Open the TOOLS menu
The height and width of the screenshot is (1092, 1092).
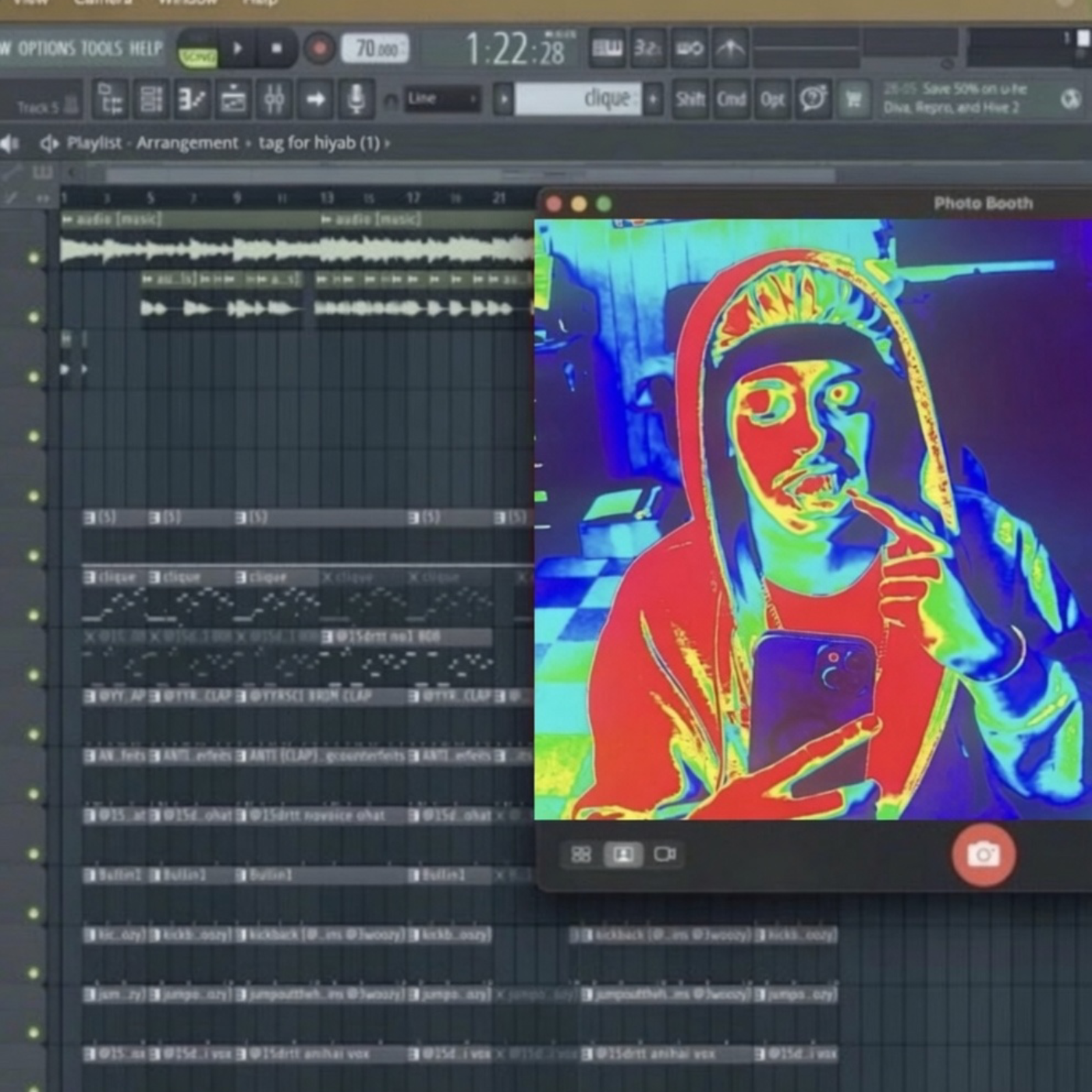[102, 48]
